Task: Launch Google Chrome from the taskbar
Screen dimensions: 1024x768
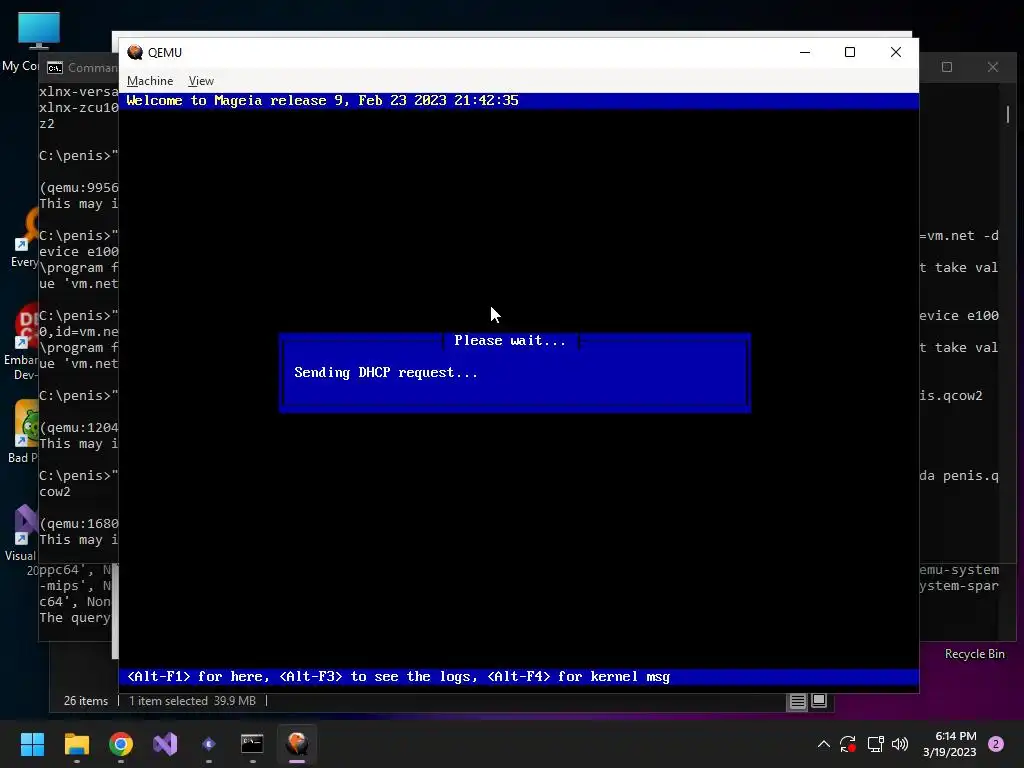Action: [121, 744]
